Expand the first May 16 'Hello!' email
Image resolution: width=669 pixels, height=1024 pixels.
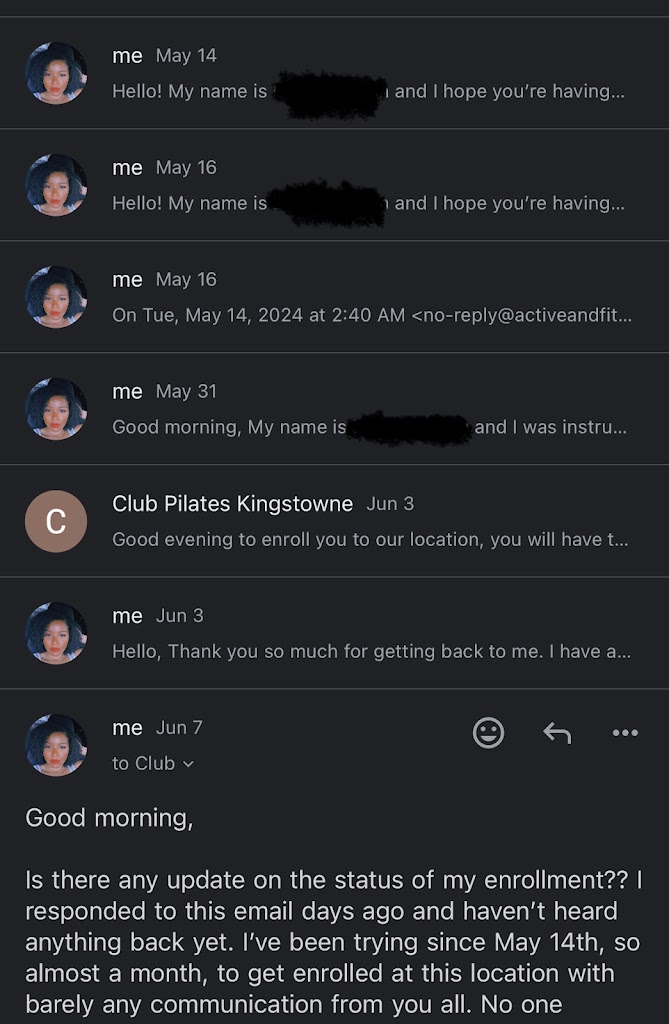(370, 185)
